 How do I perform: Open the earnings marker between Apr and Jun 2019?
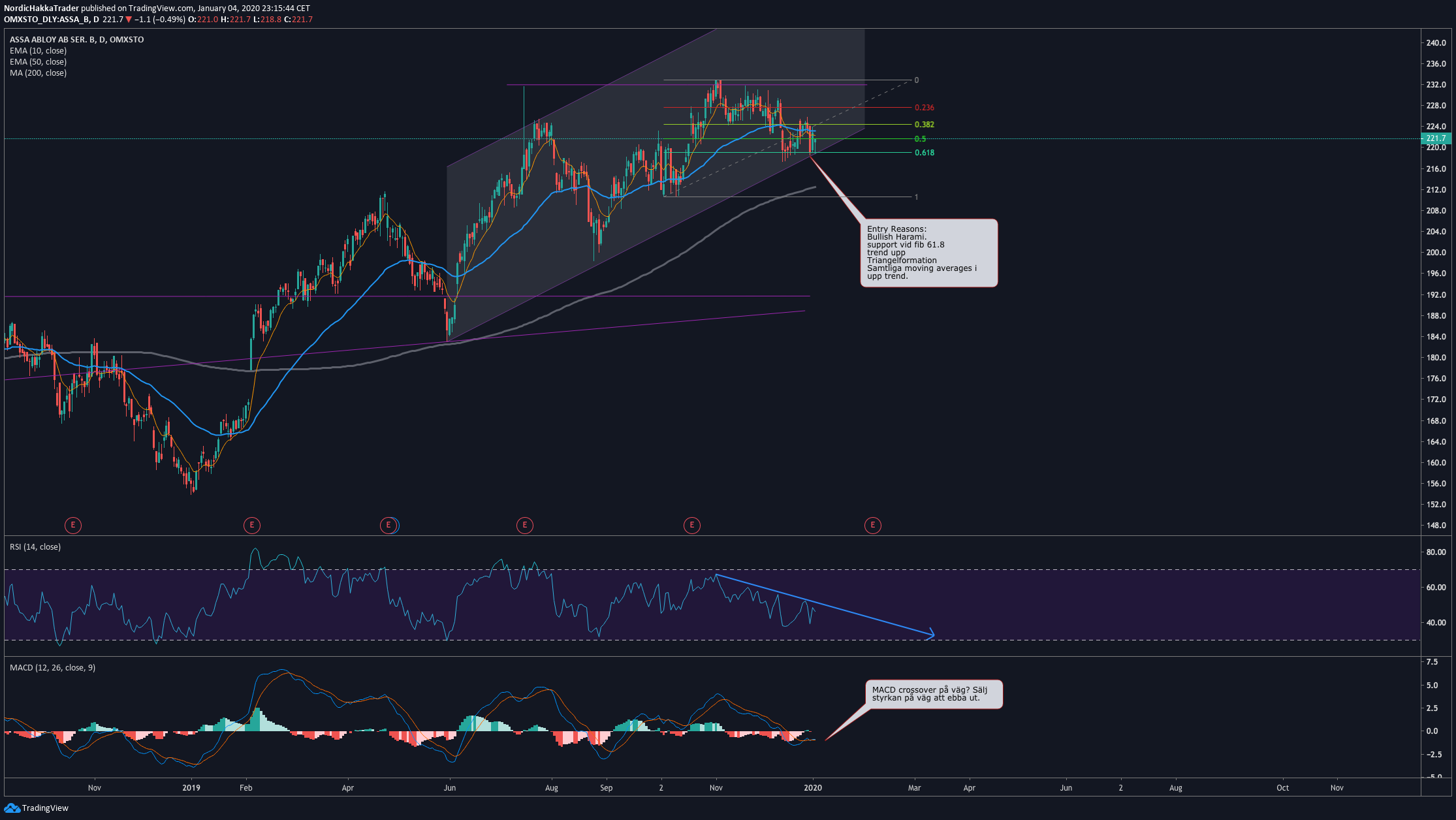(x=388, y=525)
